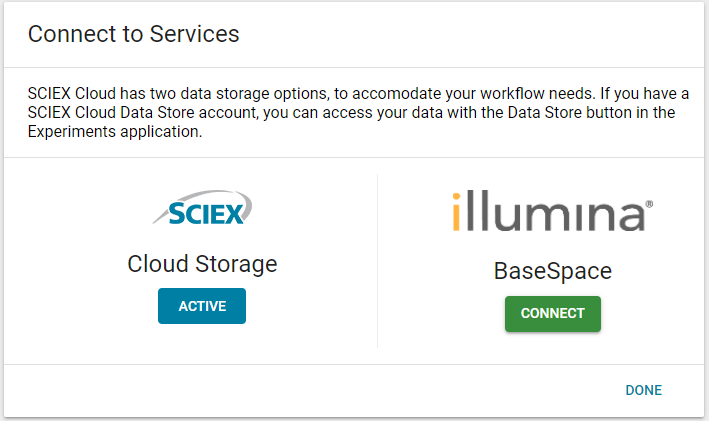Click the horizontal line below the title

(354, 68)
